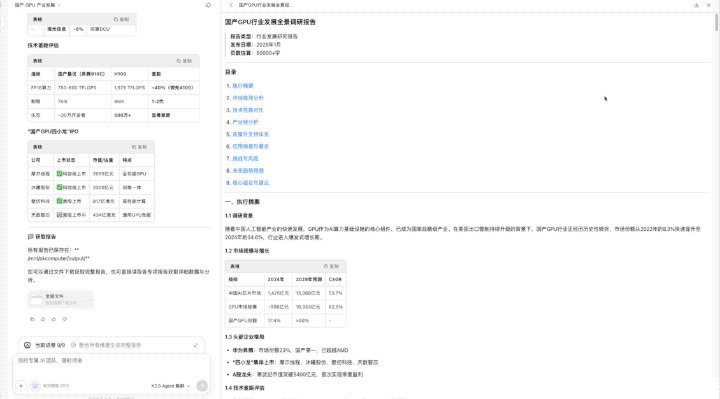Click the green check in second IPO row
The width and height of the screenshot is (720, 399).
pyautogui.click(x=59, y=187)
